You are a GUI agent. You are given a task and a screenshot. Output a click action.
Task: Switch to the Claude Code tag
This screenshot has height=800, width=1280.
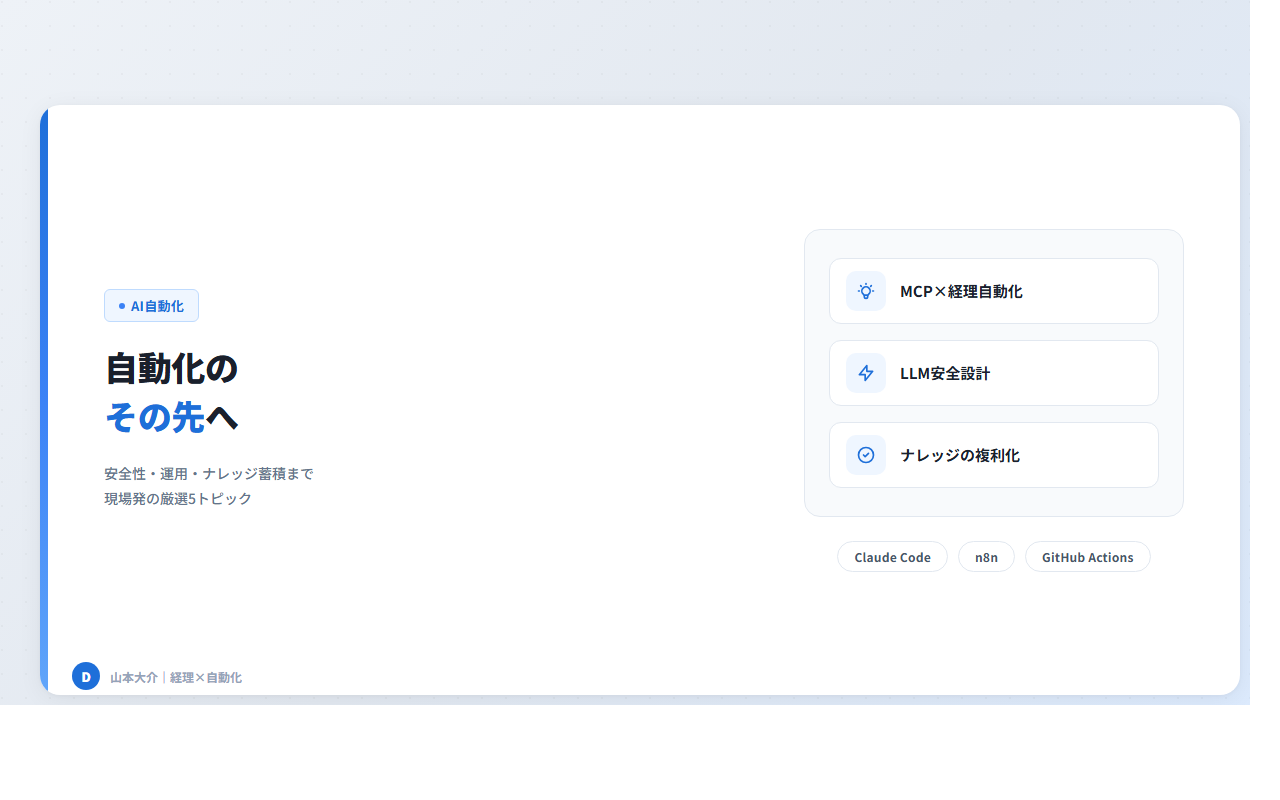coord(892,557)
